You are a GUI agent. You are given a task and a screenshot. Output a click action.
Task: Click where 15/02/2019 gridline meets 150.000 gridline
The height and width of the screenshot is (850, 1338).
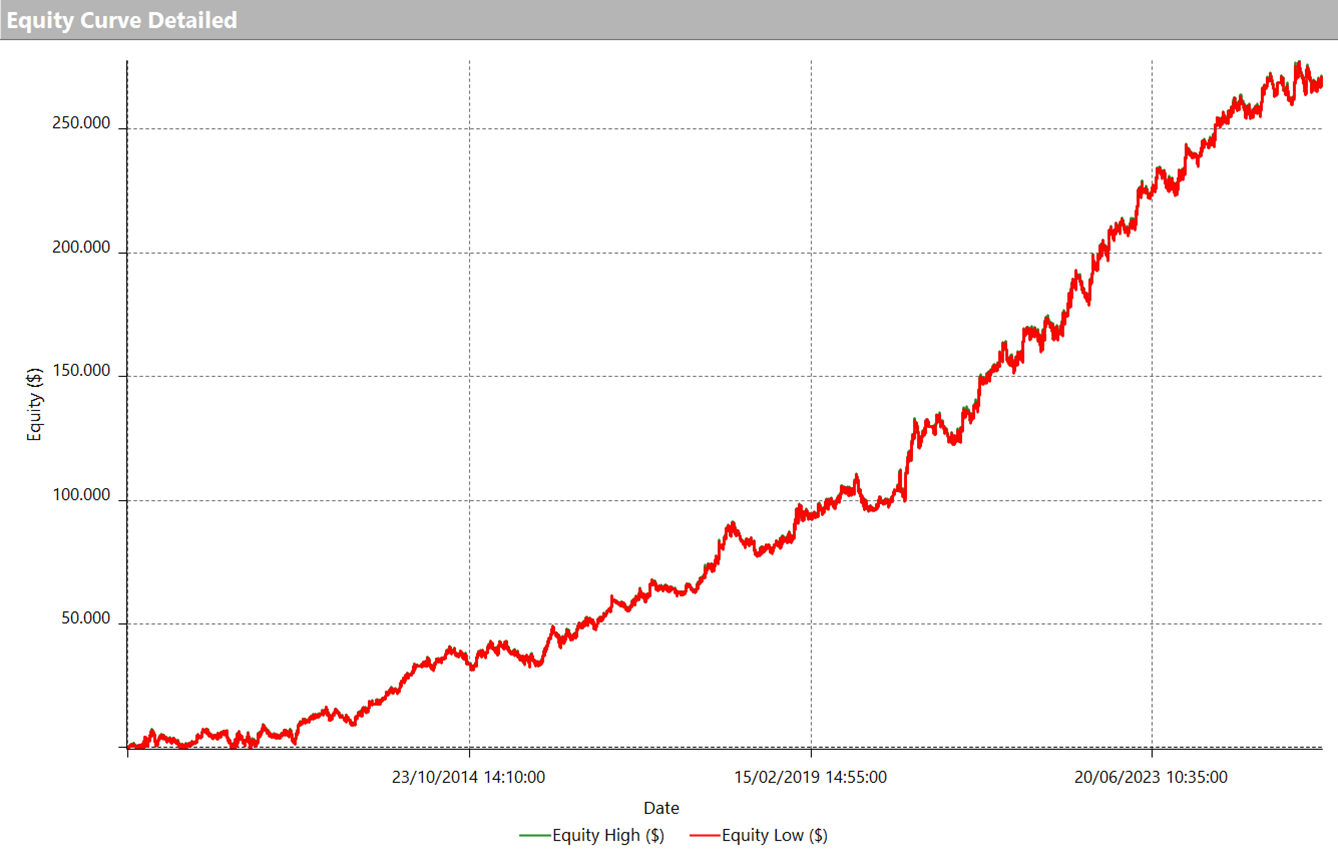pos(810,377)
